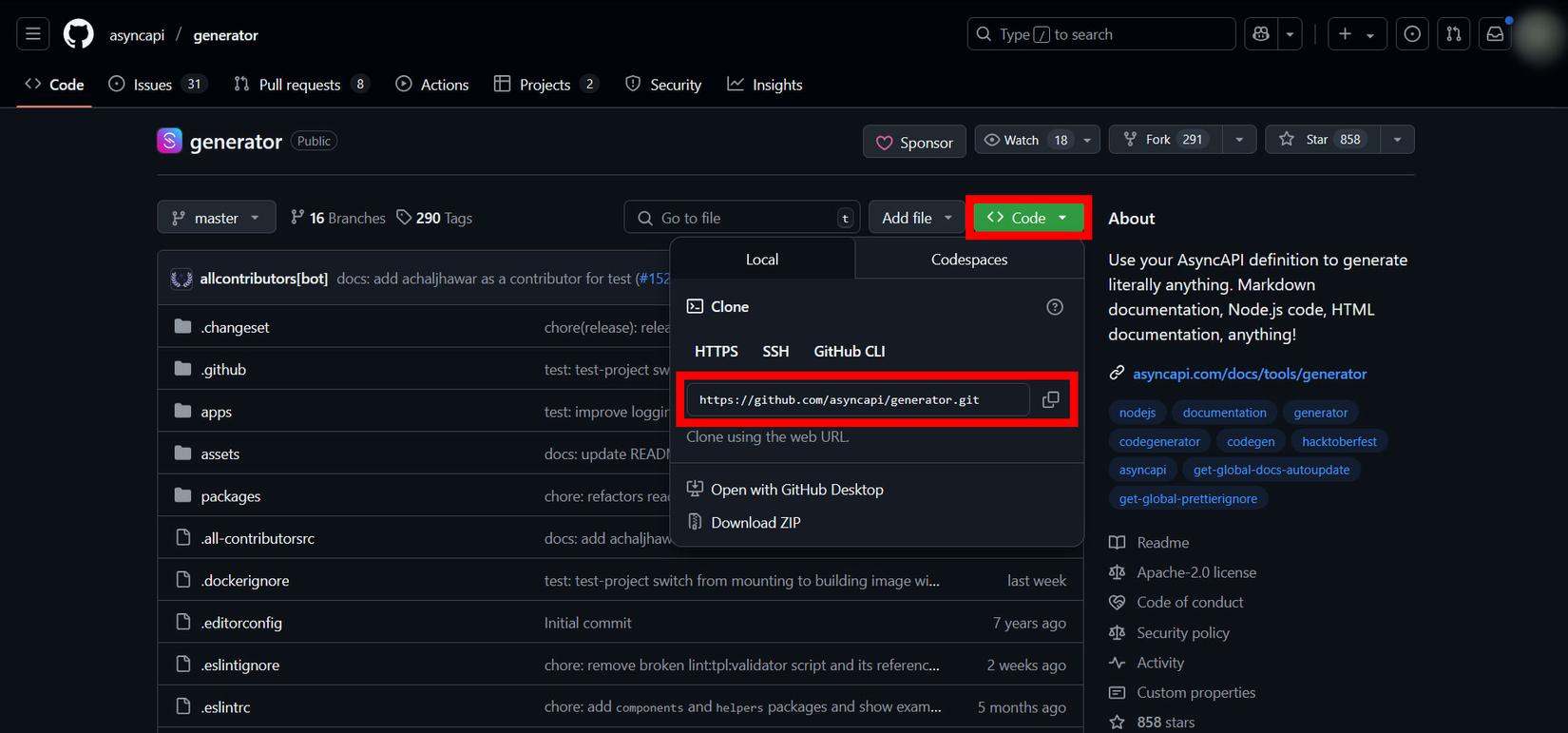Screen dimensions: 1568x733
Task: Select the HTTPS clone option
Action: [x=717, y=352]
